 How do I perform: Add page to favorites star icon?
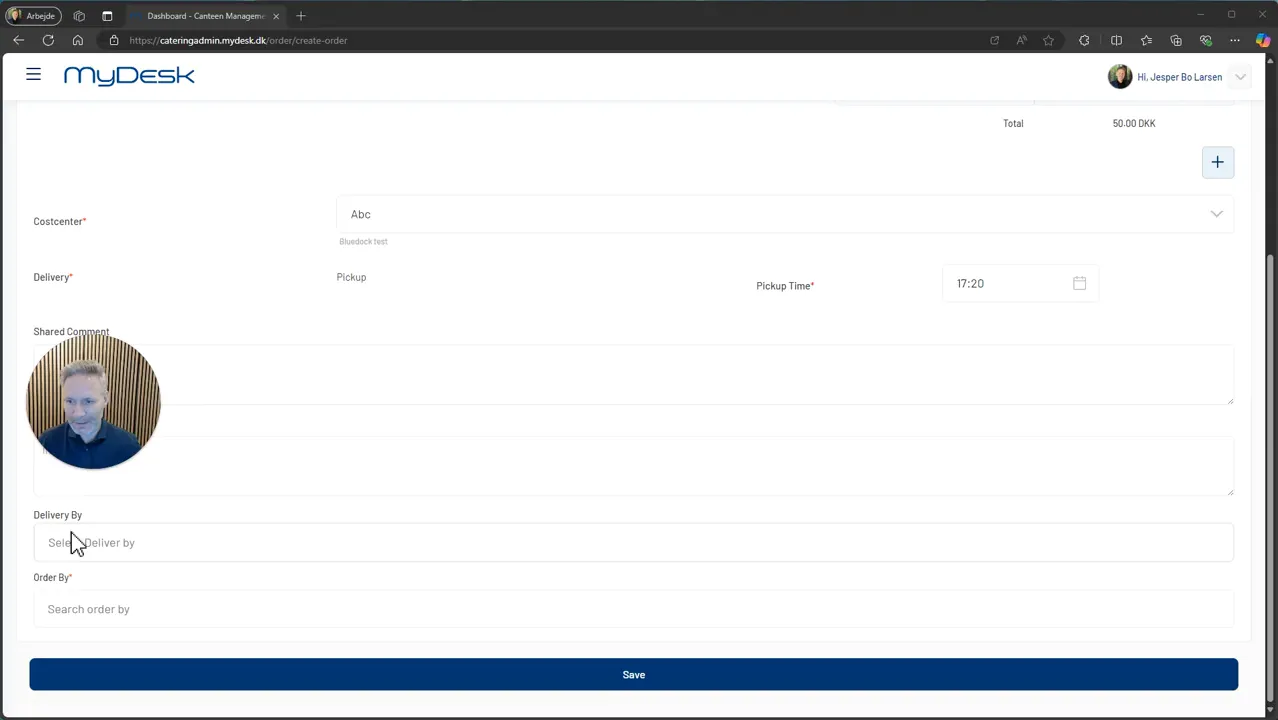point(1048,40)
